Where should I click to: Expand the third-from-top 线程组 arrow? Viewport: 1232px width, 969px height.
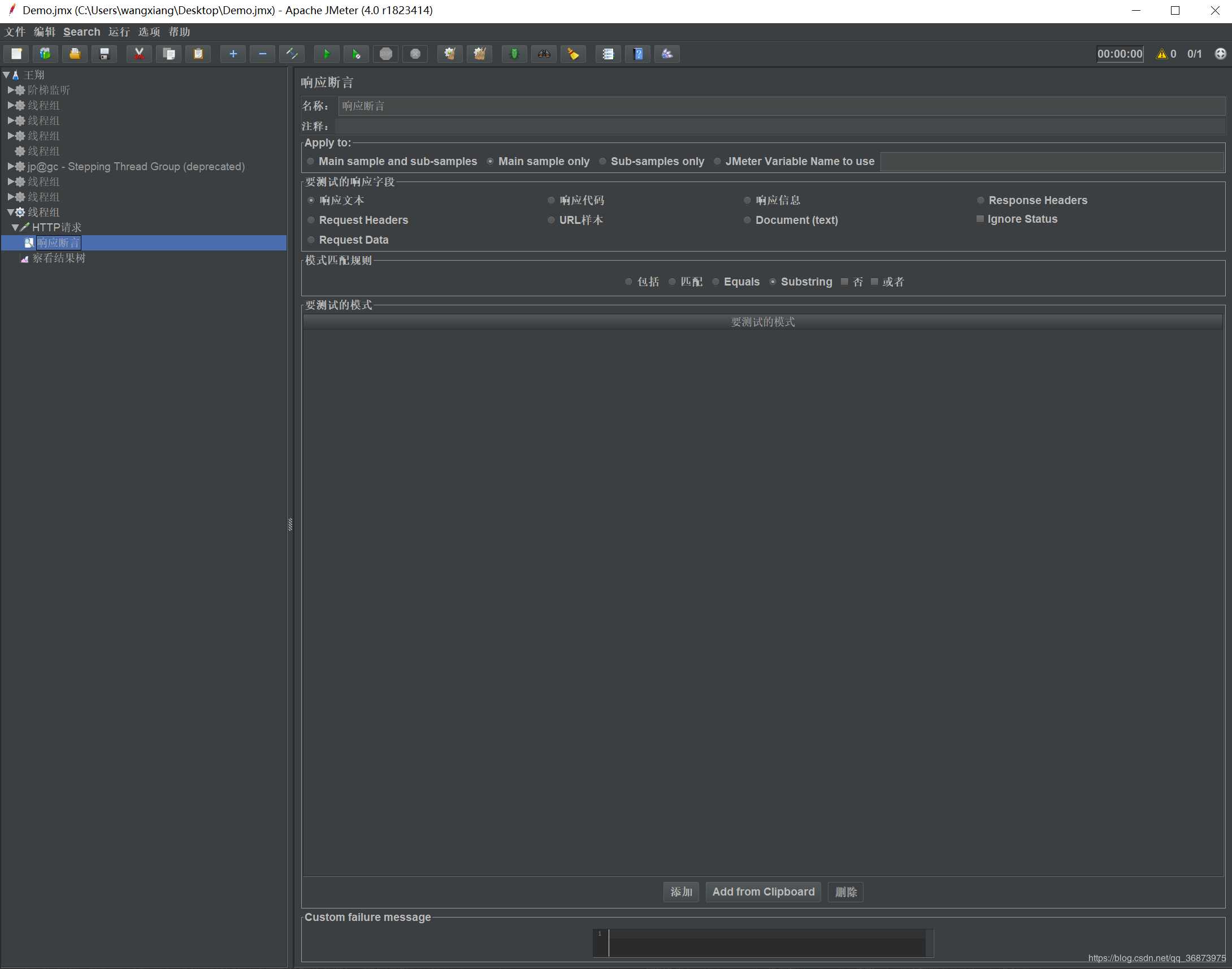(10, 136)
